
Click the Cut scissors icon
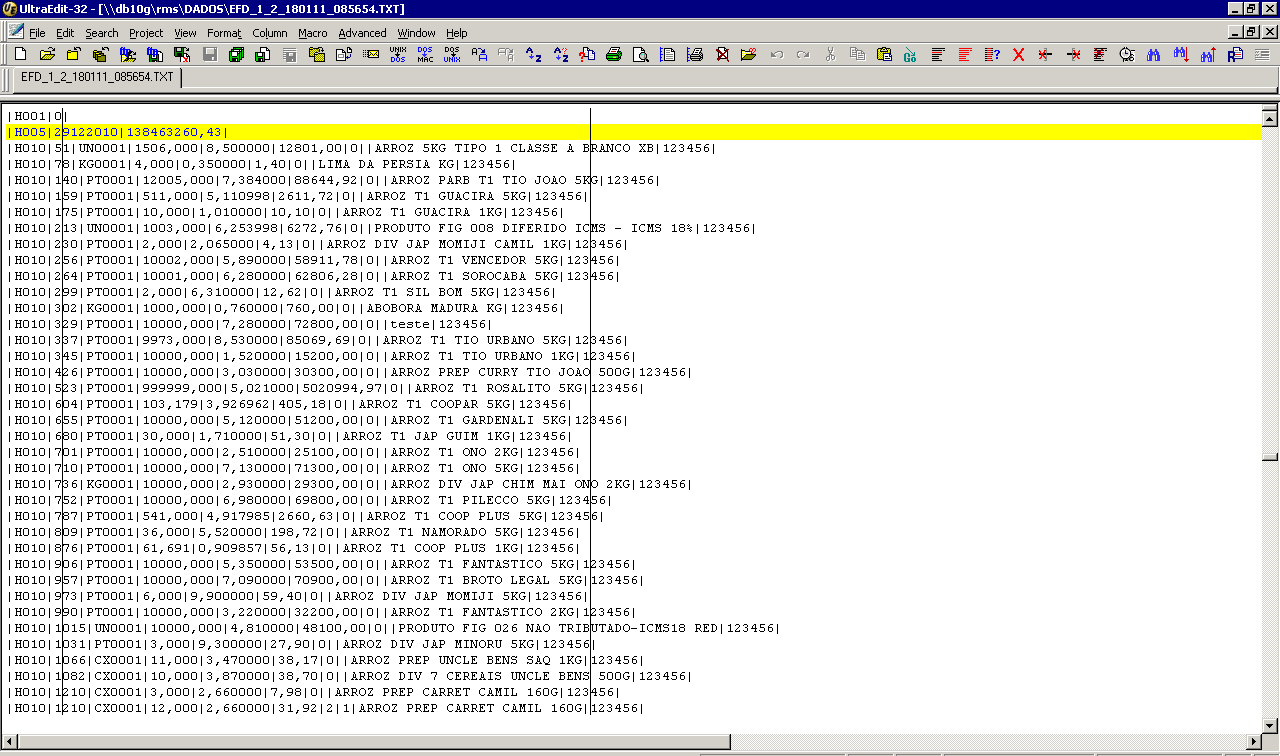(x=830, y=54)
